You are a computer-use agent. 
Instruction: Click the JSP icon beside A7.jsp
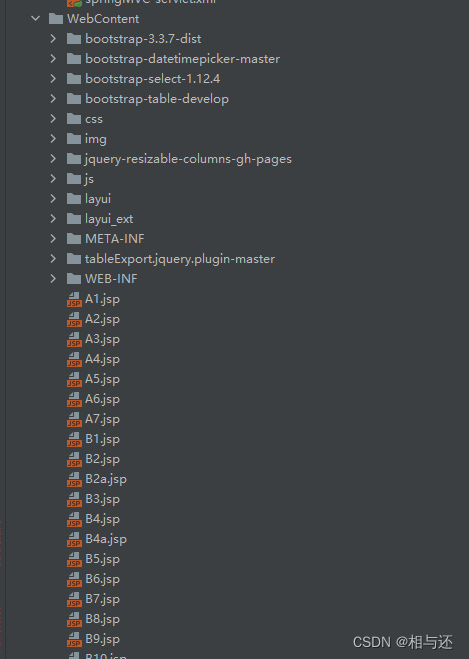pyautogui.click(x=74, y=419)
